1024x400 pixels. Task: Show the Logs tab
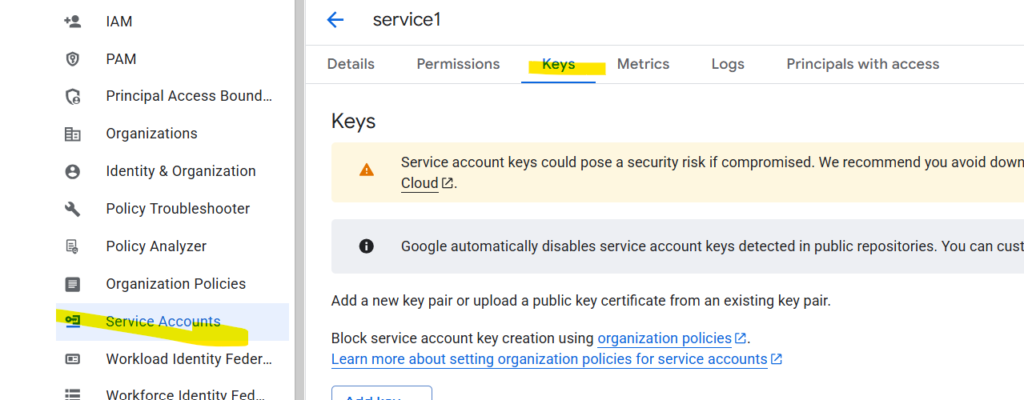pos(728,64)
